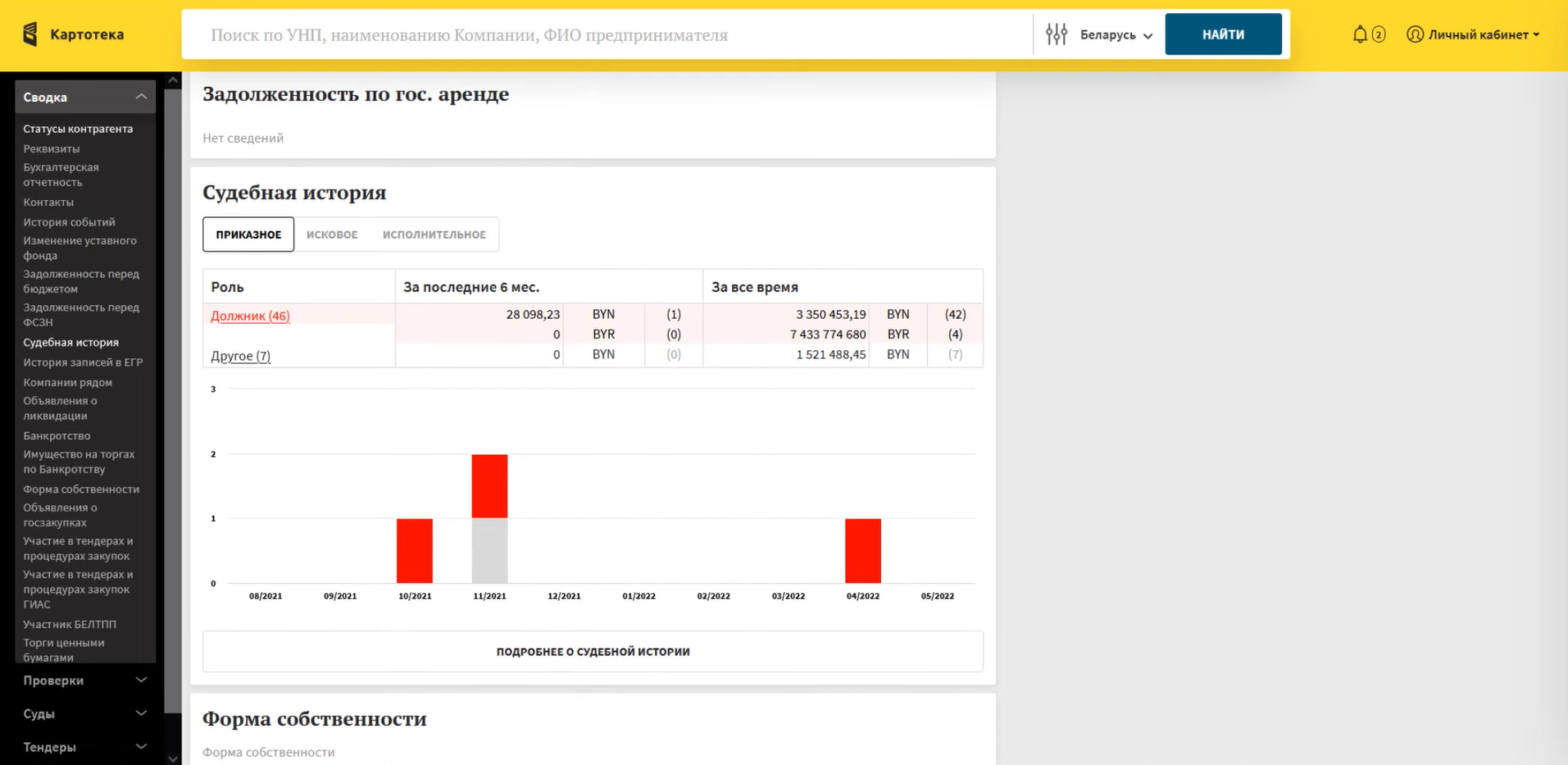The image size is (1568, 765).
Task: Switch to the Исковое tab
Action: pyautogui.click(x=332, y=235)
